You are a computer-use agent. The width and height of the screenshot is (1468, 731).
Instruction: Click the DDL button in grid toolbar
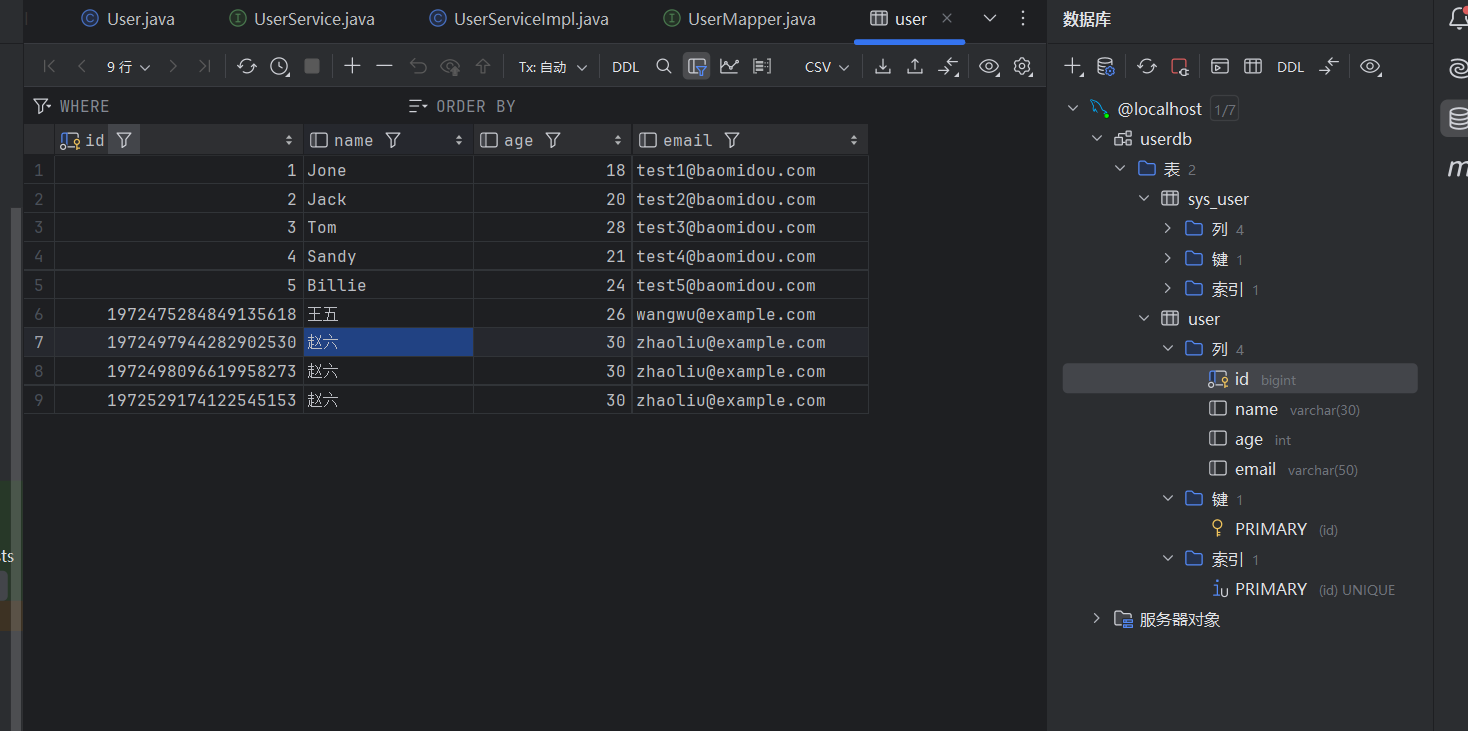click(x=625, y=67)
